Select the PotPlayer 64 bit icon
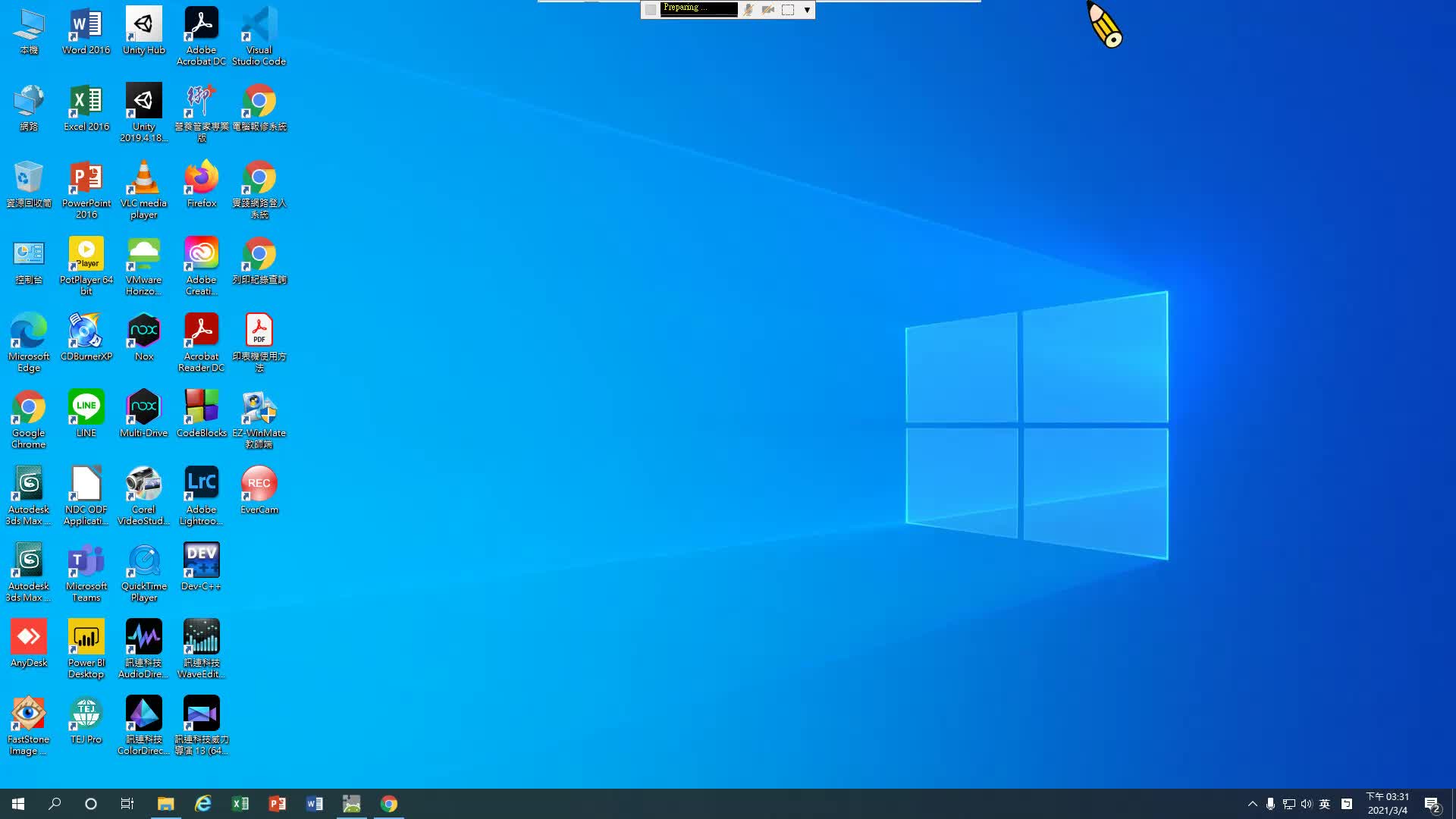1456x819 pixels. pyautogui.click(x=86, y=266)
